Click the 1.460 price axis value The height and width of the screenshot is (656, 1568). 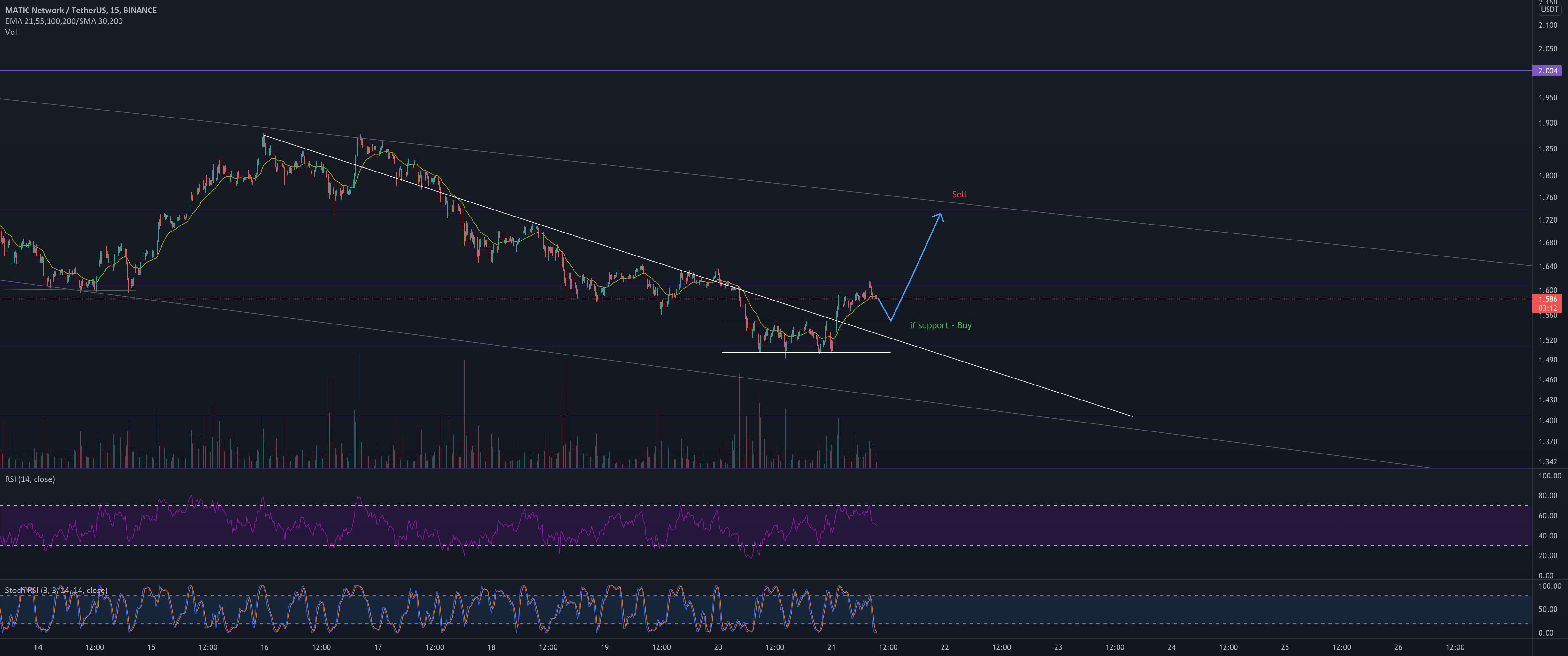click(x=1547, y=380)
